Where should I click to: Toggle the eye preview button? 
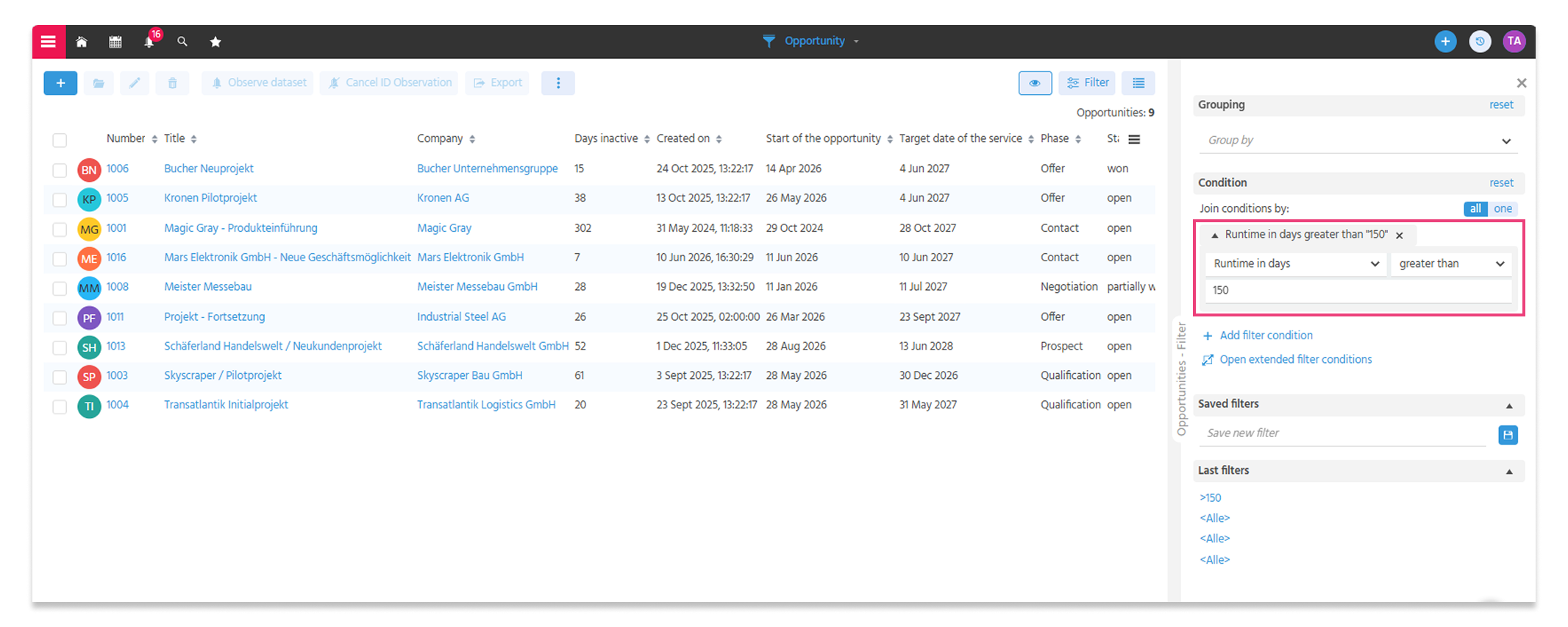click(1035, 83)
